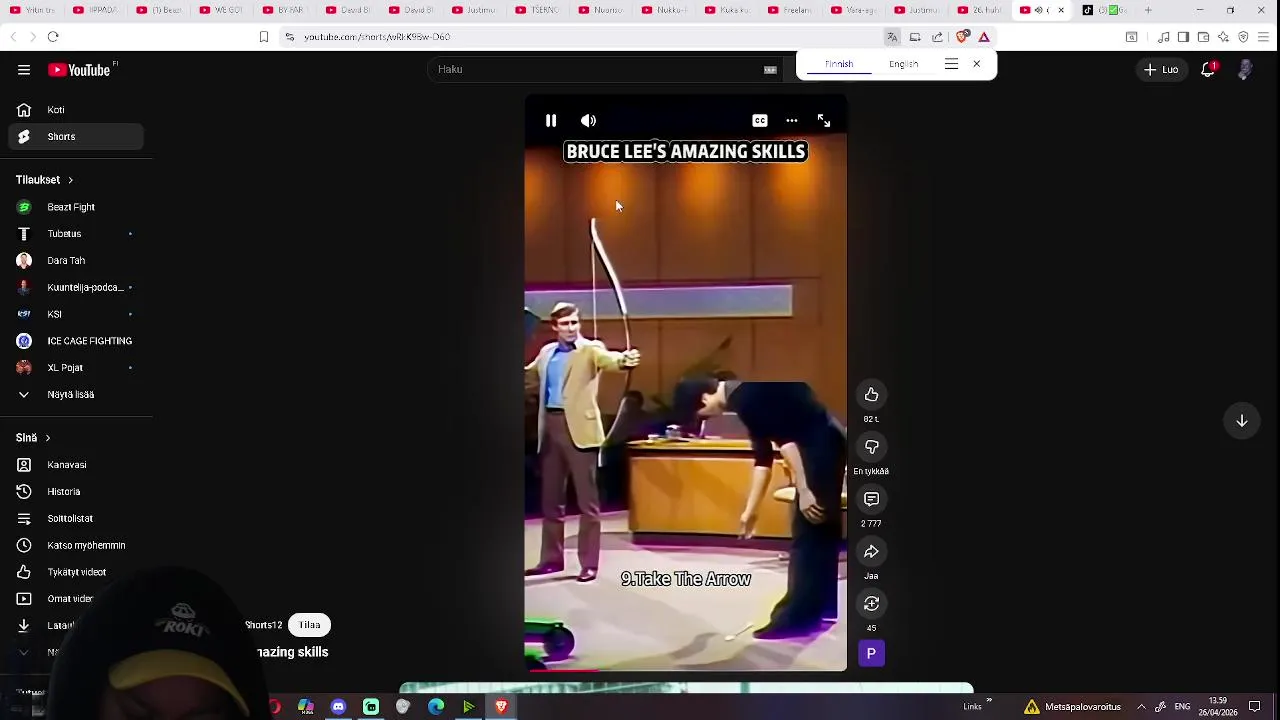1280x720 pixels.
Task: Go to next Short with down arrow
Action: pyautogui.click(x=1242, y=421)
